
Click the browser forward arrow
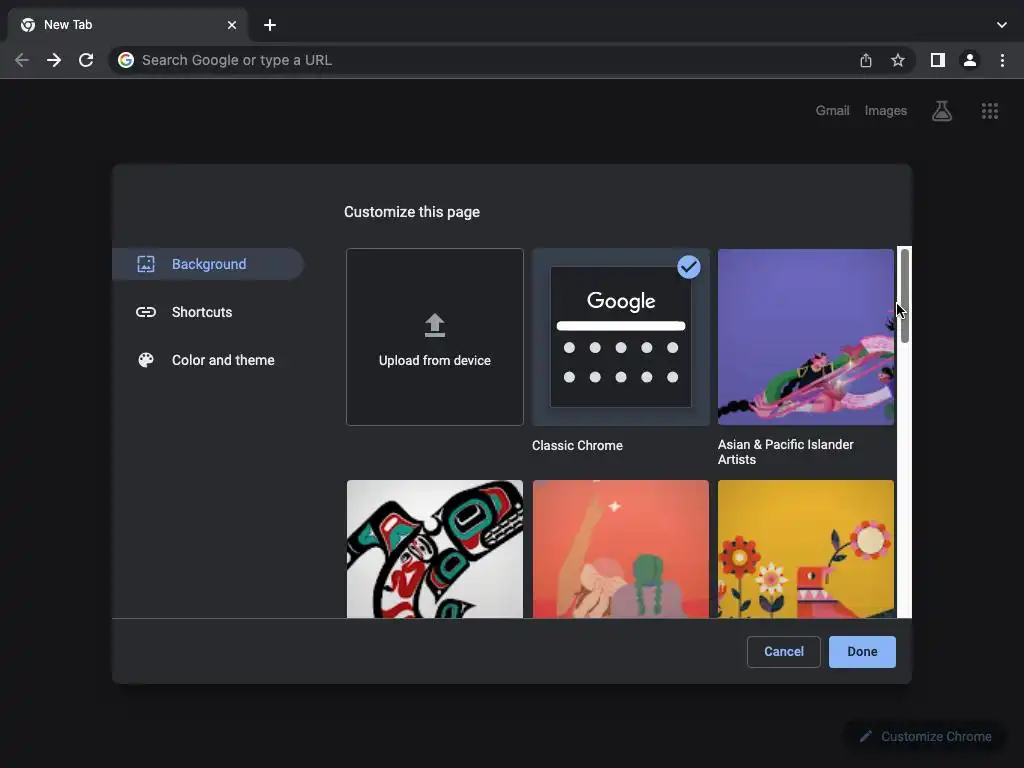54,60
